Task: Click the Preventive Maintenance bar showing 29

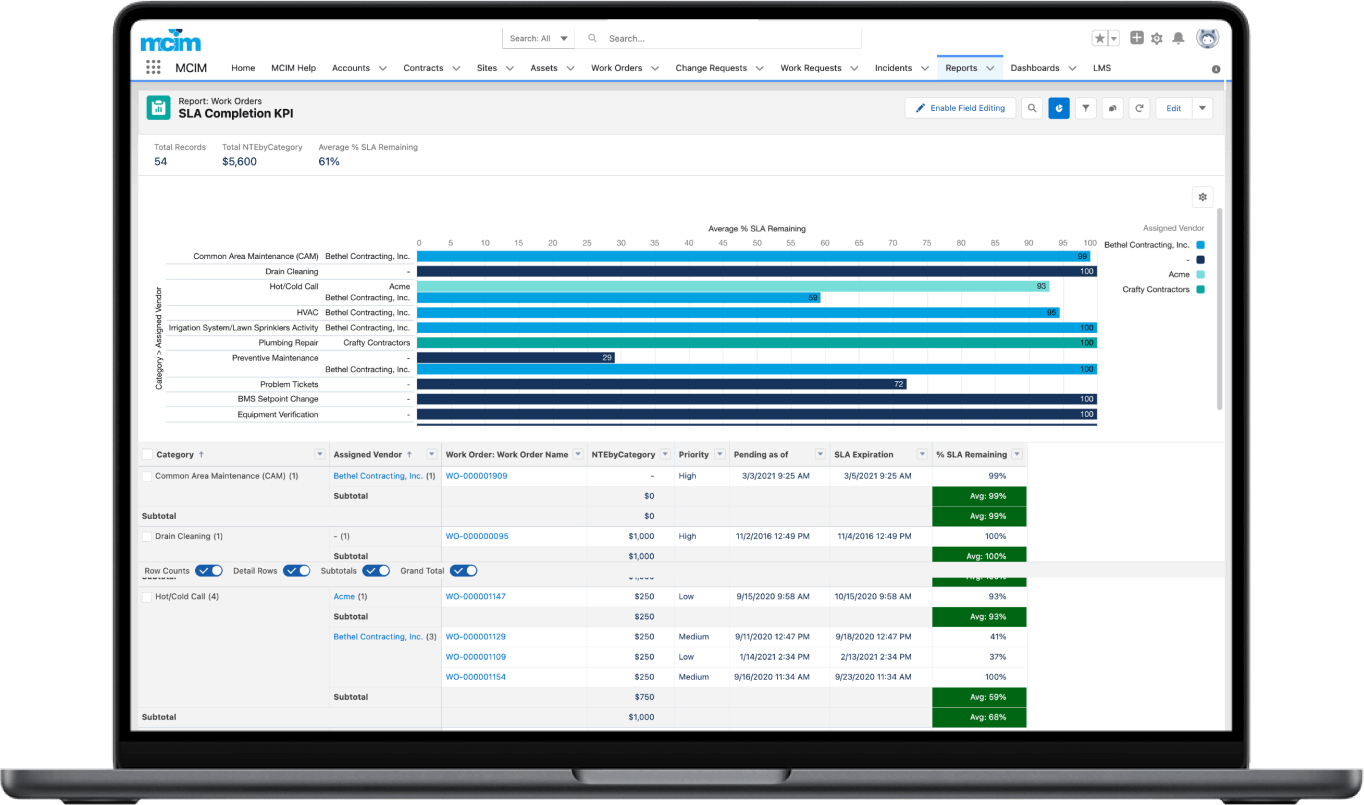Action: coord(516,357)
